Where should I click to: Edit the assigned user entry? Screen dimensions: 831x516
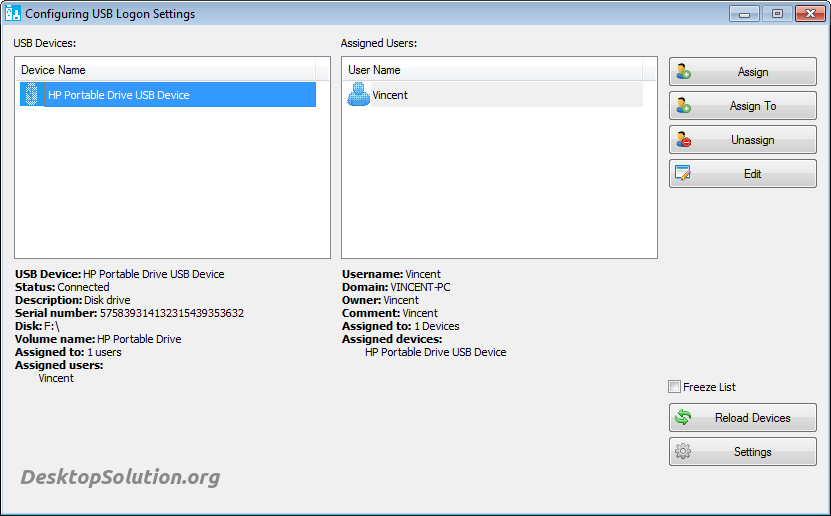742,173
